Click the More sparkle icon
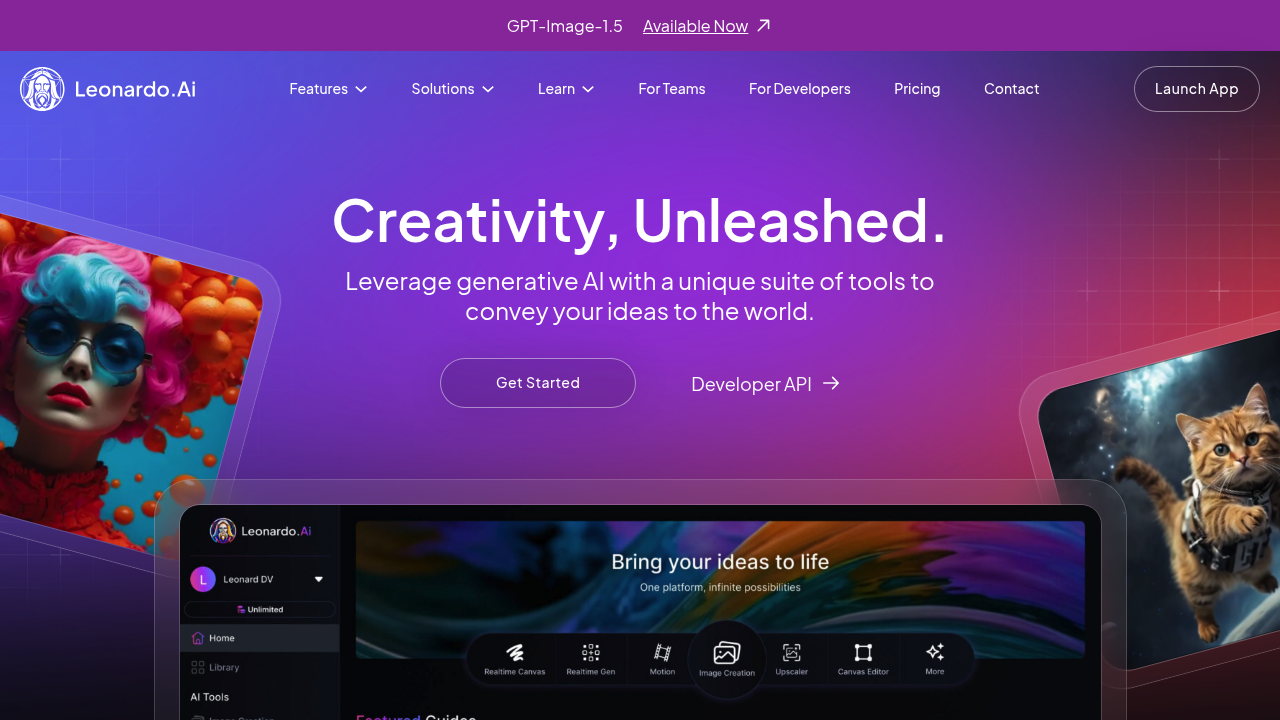The image size is (1280, 720). pos(935,652)
